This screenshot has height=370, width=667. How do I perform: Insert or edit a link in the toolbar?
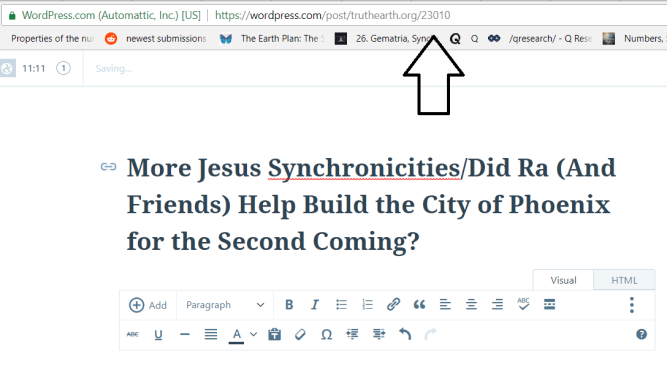tap(393, 305)
